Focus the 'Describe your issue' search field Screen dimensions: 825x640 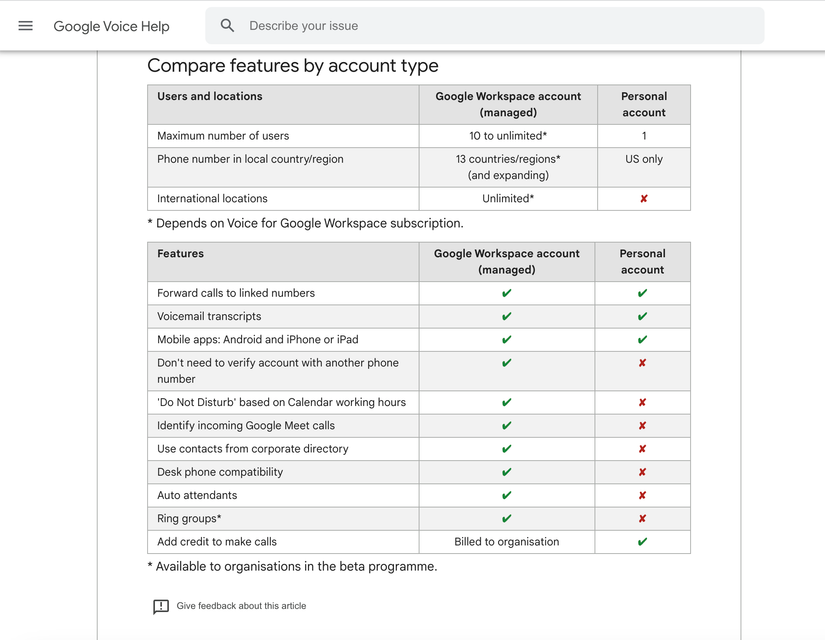pyautogui.click(x=485, y=26)
